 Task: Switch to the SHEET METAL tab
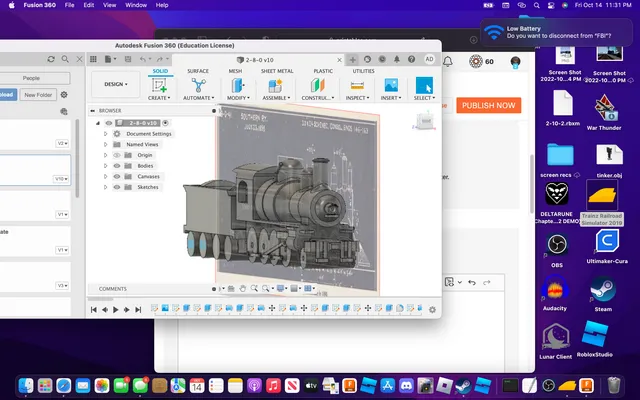(x=277, y=71)
